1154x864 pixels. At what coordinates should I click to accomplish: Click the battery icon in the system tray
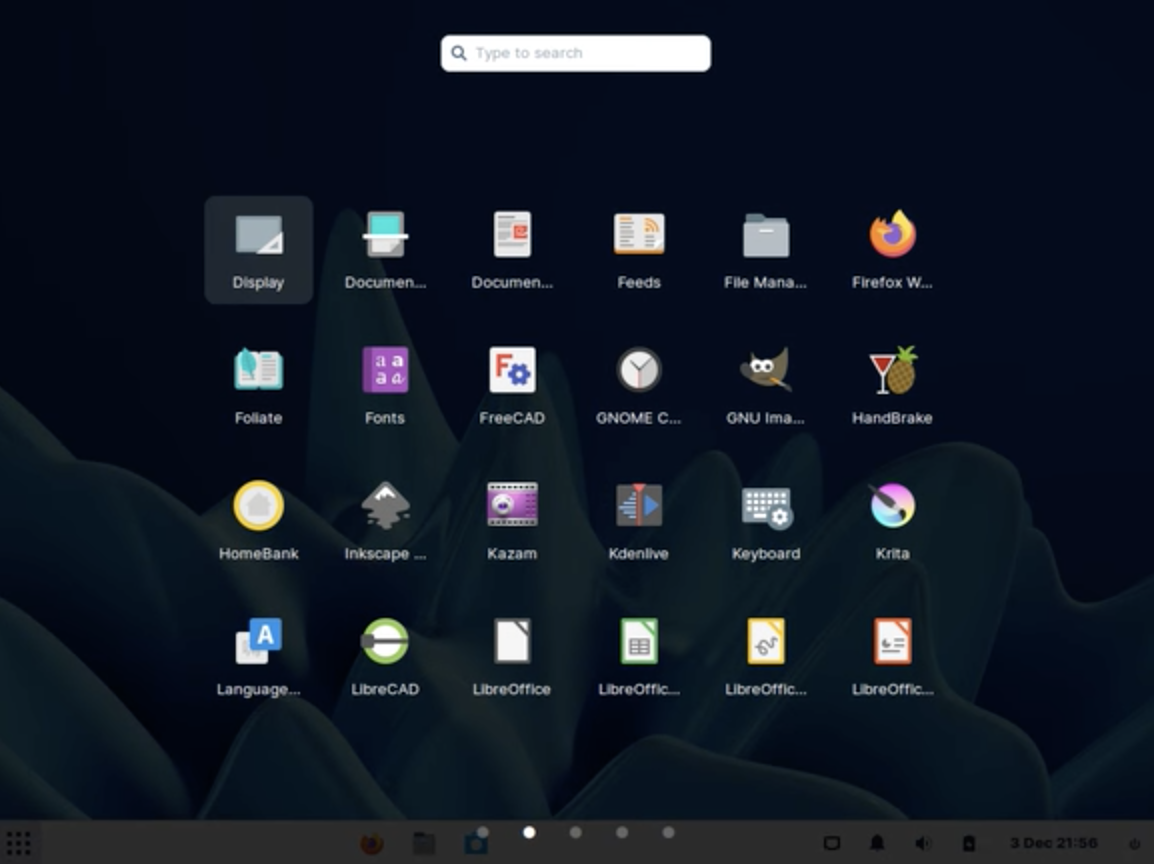[x=969, y=843]
